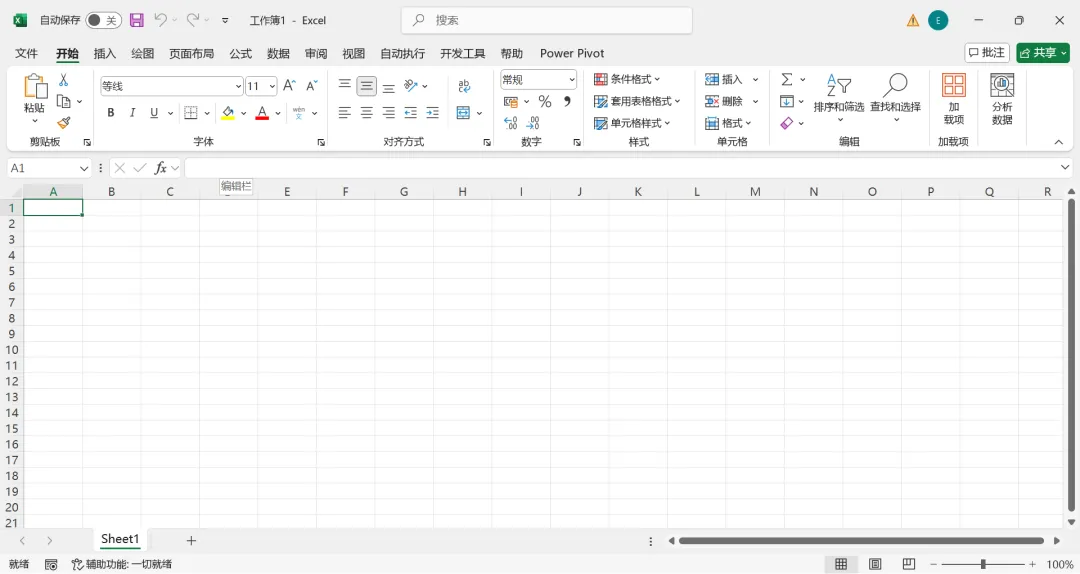The height and width of the screenshot is (574, 1080).
Task: Toggle AutoSave (自动保存) switch
Action: point(103,20)
